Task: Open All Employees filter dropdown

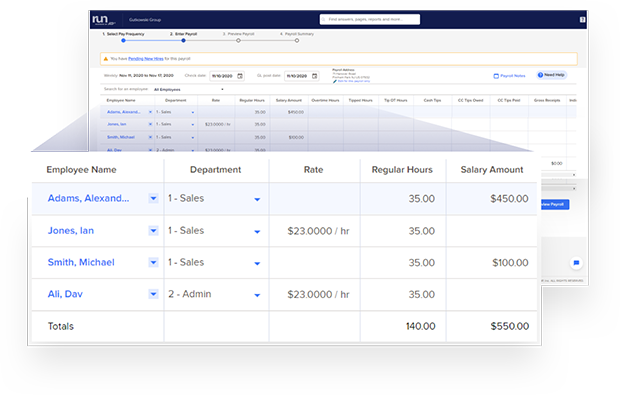Action: 189,89
